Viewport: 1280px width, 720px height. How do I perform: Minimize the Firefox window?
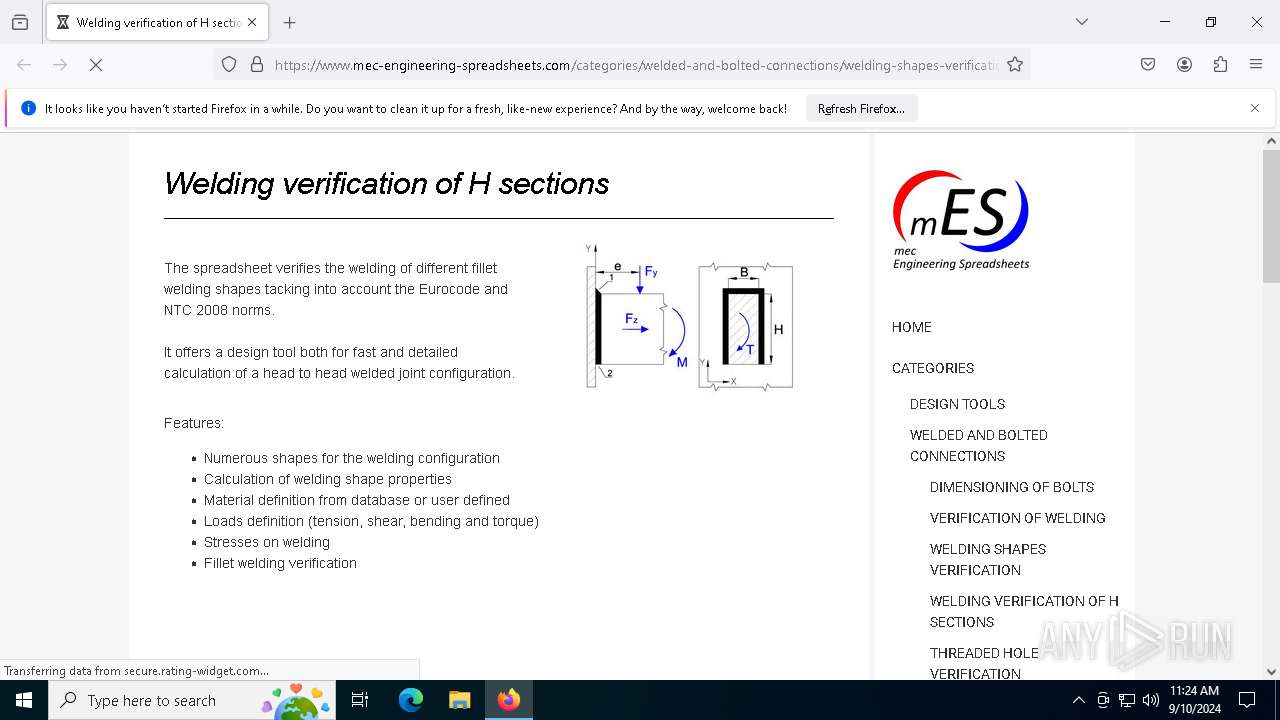pos(1165,22)
